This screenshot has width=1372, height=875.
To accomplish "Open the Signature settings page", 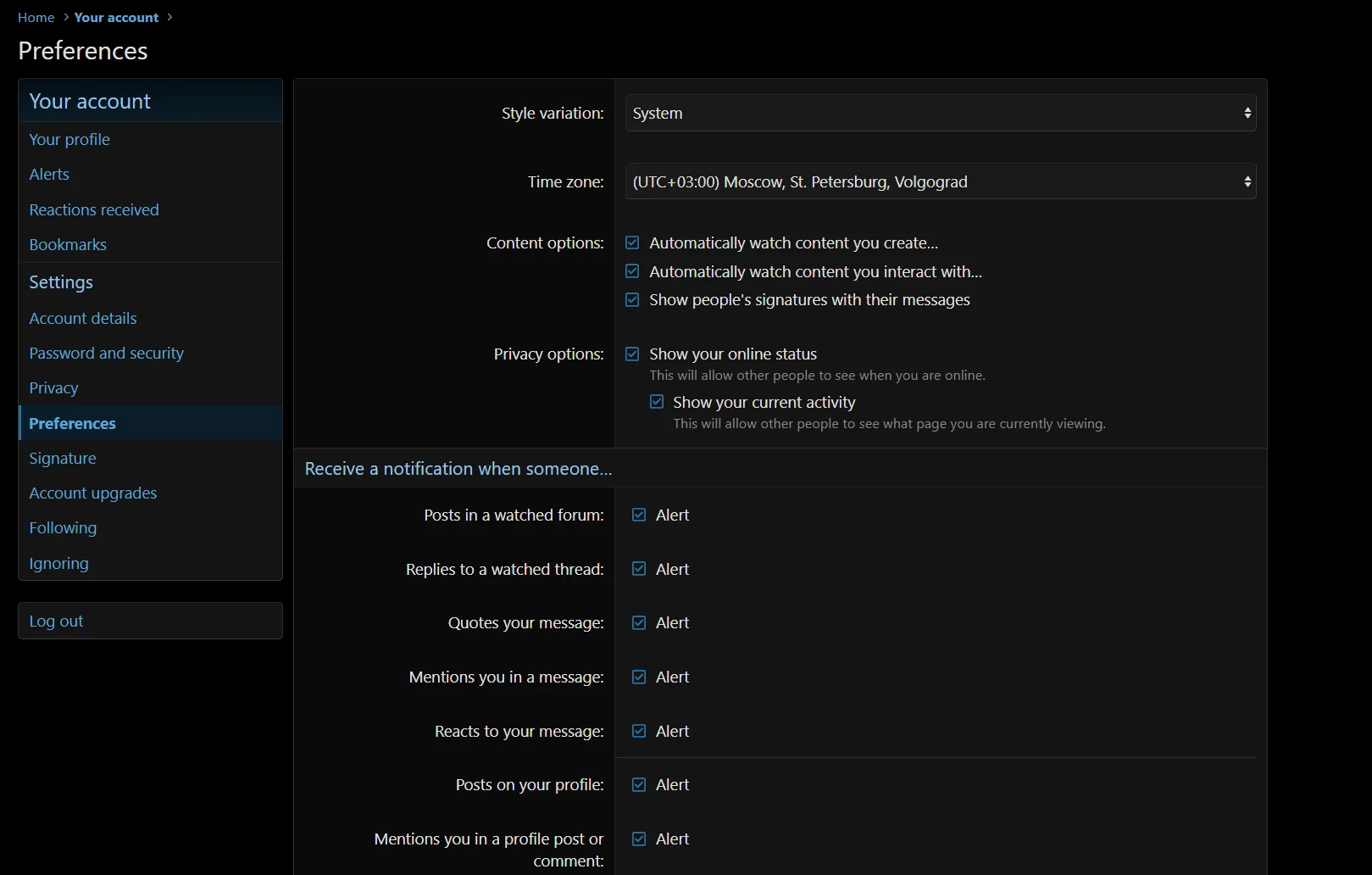I will click(x=63, y=459).
